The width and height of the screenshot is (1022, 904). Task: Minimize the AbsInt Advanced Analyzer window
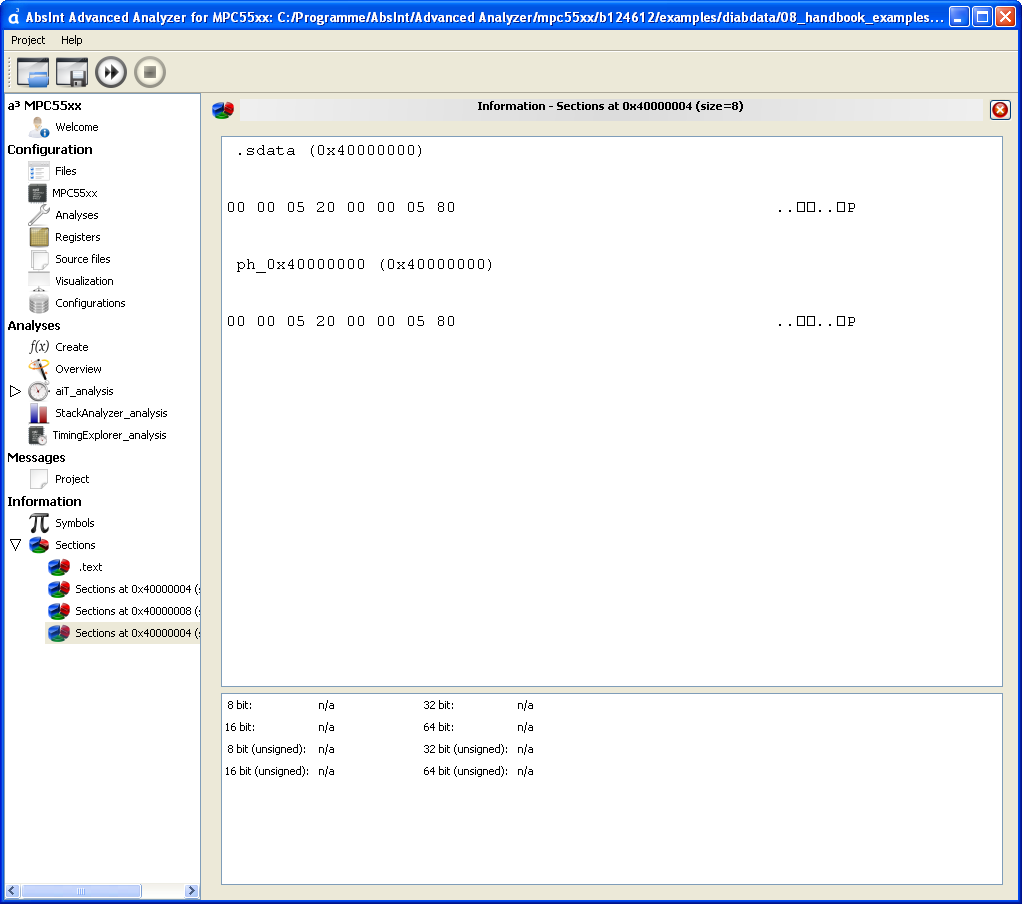point(958,16)
